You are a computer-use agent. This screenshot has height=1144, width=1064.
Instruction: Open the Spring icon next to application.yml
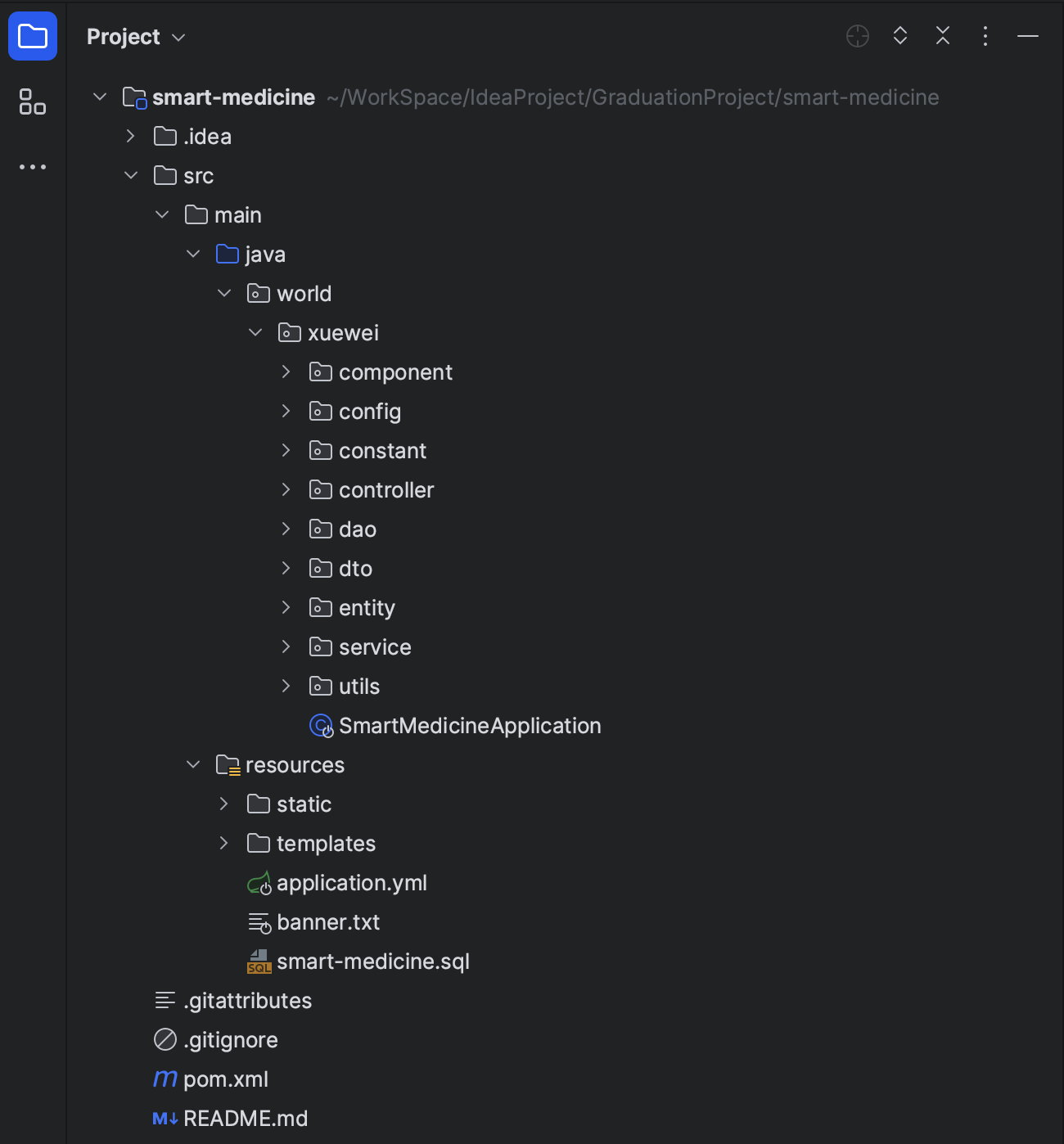[x=259, y=884]
